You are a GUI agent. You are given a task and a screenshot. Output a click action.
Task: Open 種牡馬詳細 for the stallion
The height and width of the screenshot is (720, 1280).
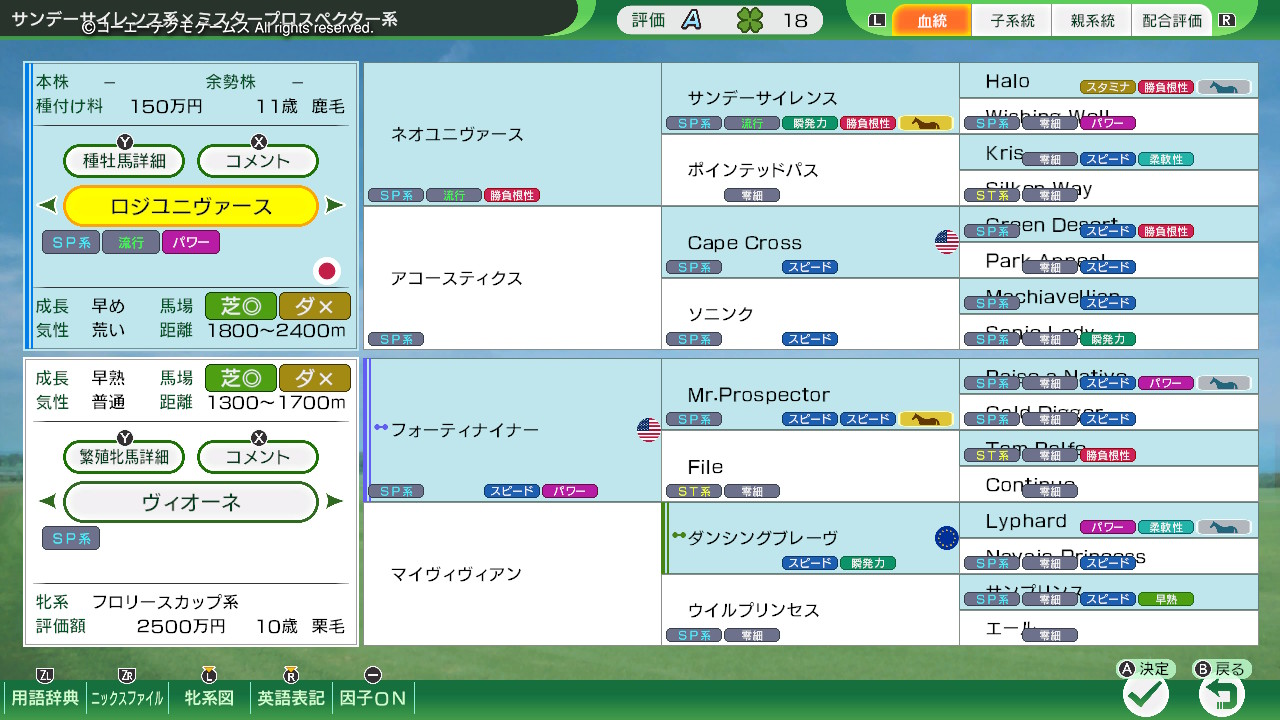point(125,160)
